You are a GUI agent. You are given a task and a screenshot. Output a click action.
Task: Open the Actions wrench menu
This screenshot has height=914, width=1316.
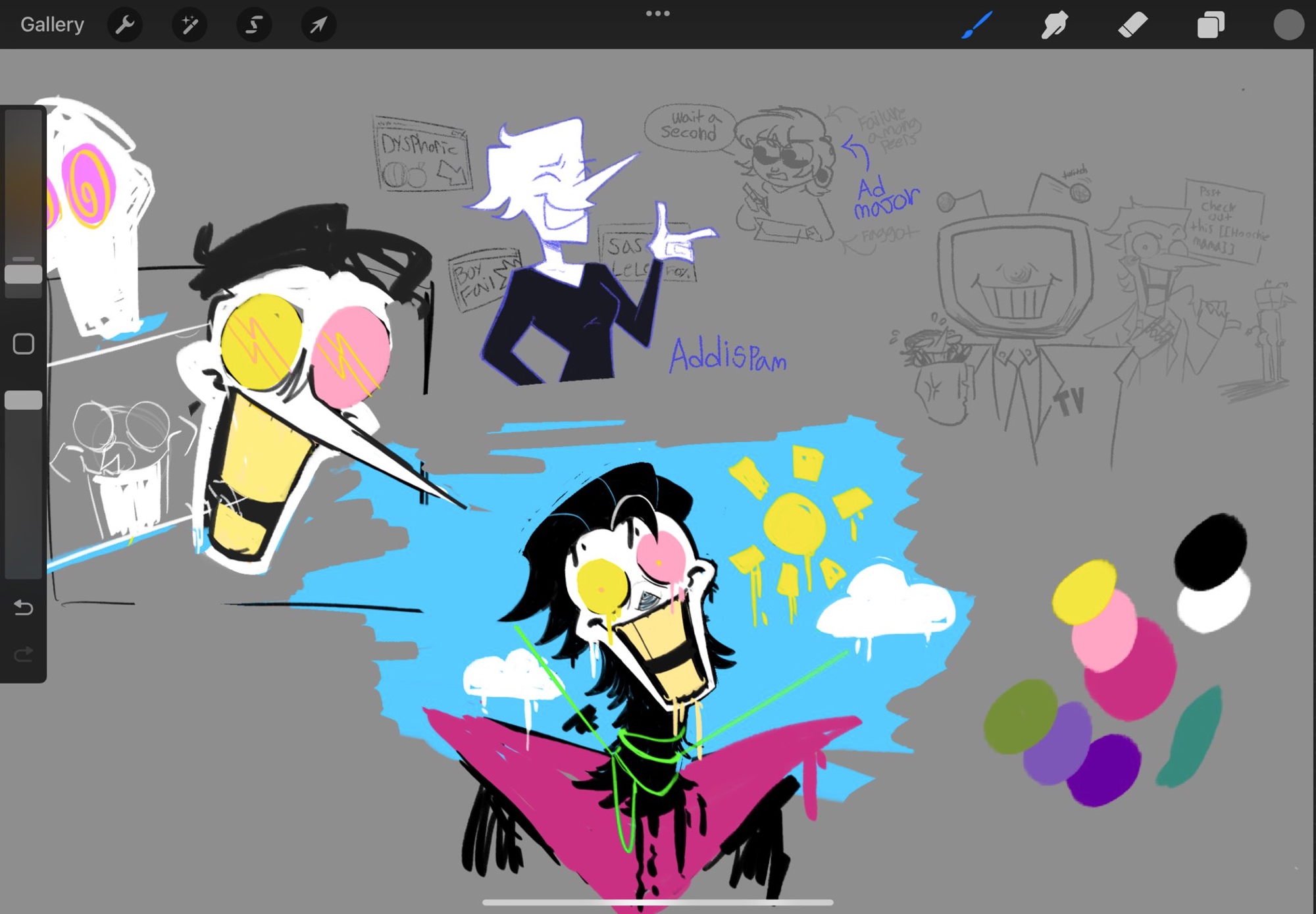tap(124, 25)
